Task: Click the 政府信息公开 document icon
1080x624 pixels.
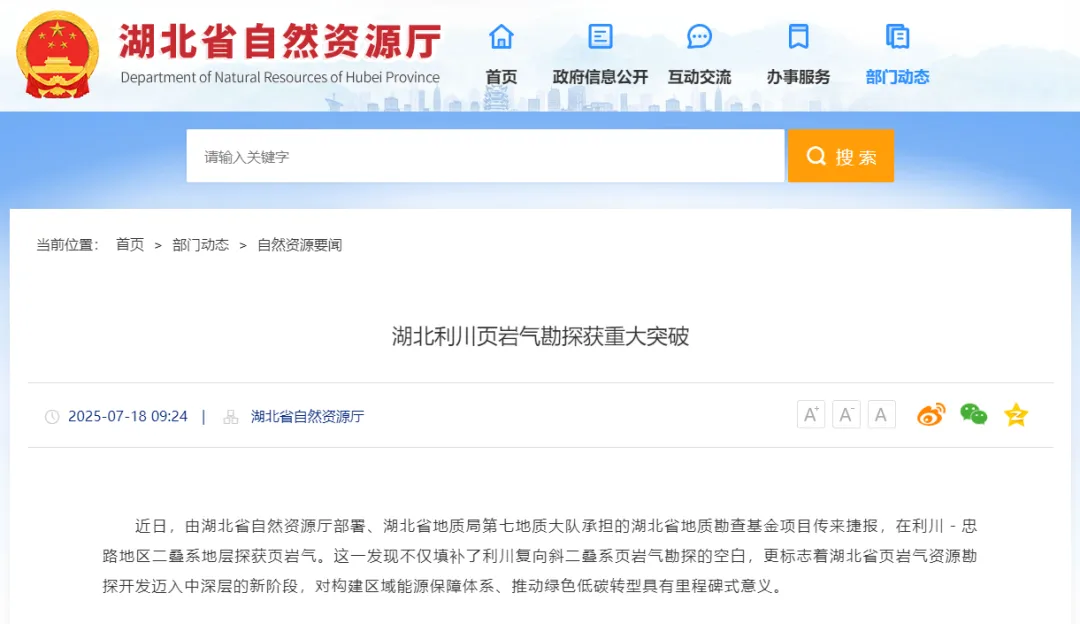Action: click(598, 36)
